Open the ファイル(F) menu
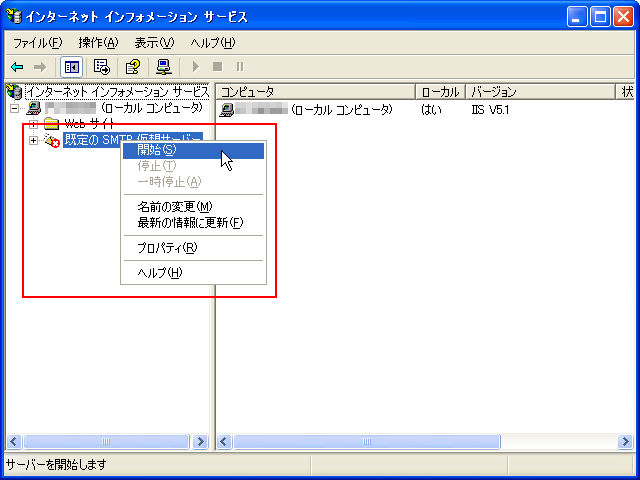Screen dimensions: 640x480 point(37,43)
